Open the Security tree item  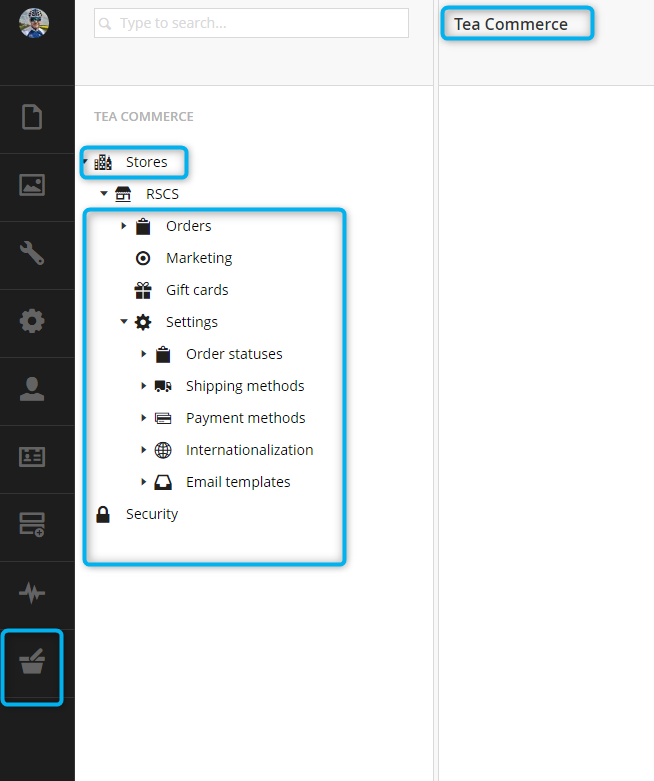pos(152,515)
